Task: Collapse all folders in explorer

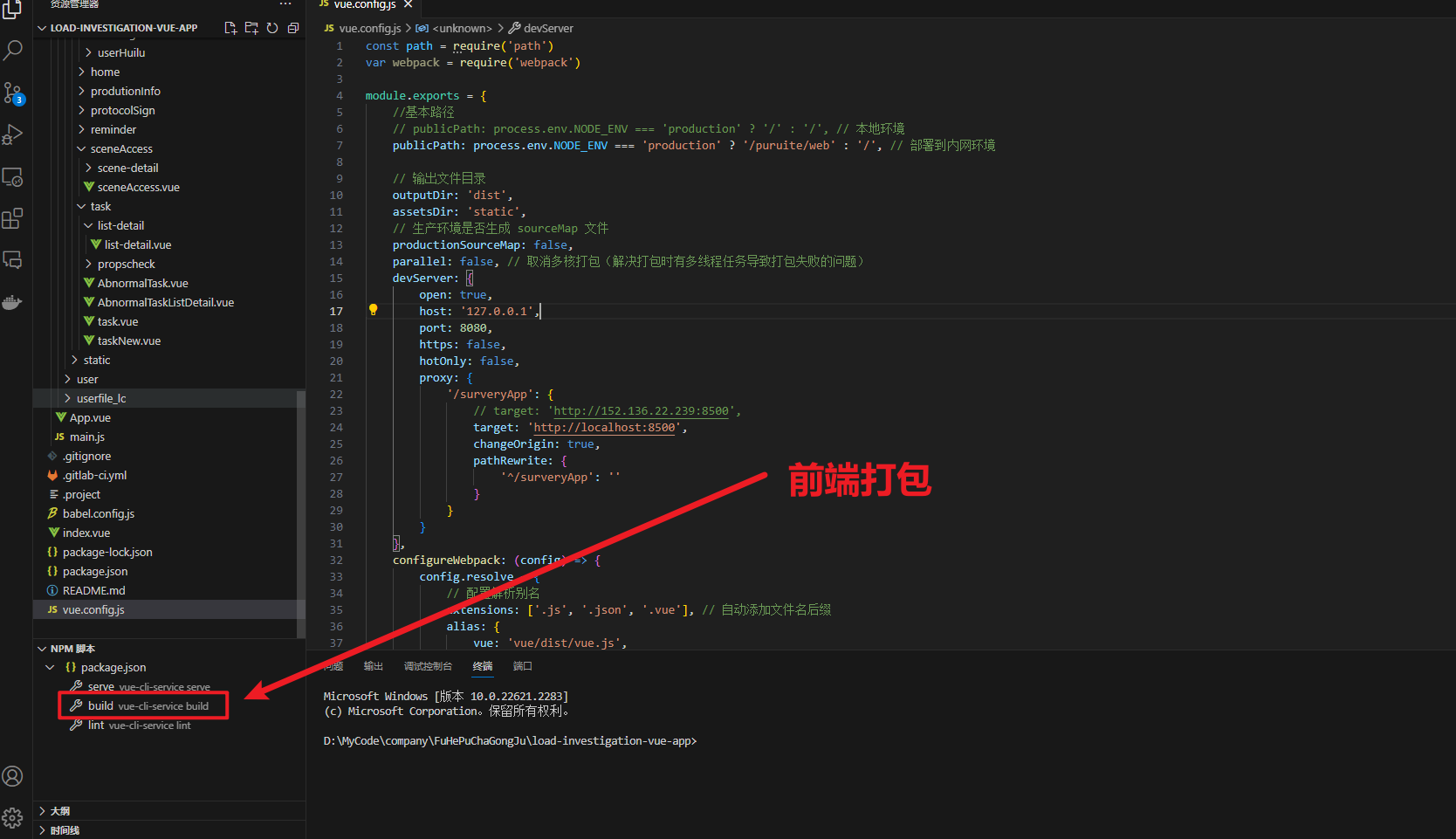Action: [293, 28]
